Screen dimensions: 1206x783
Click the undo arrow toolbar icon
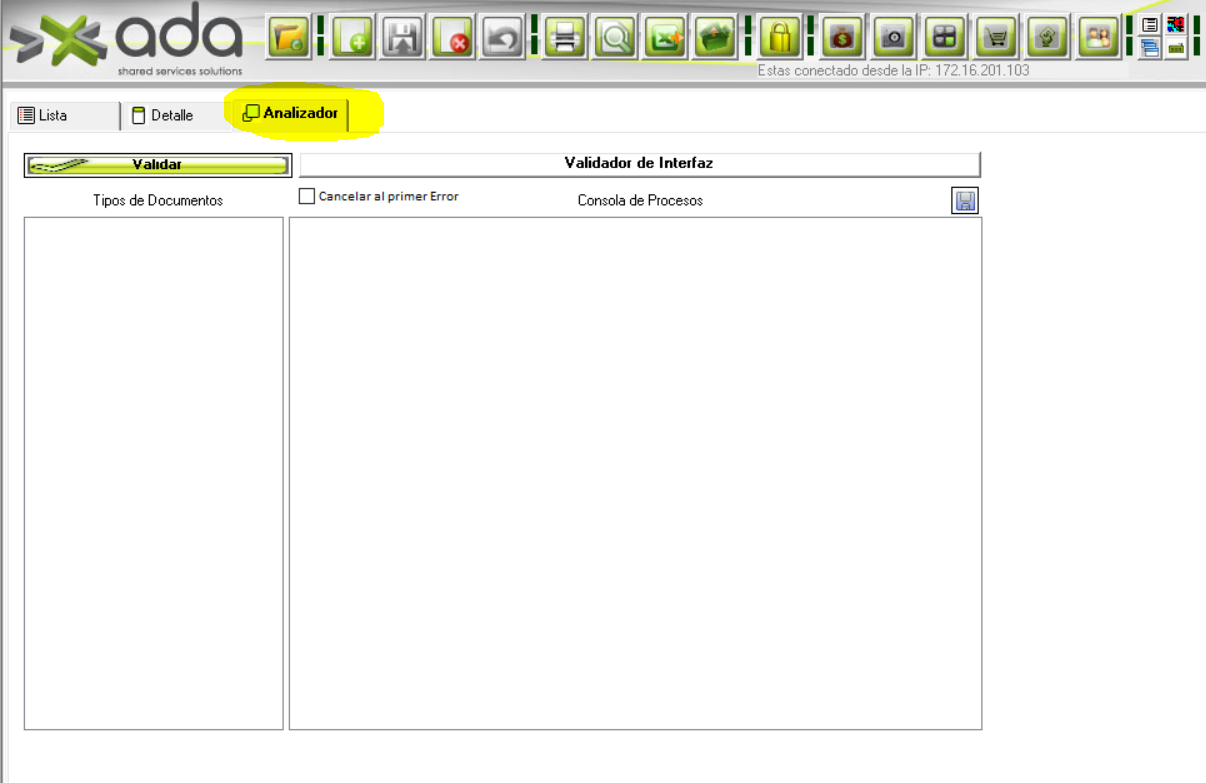tap(504, 38)
